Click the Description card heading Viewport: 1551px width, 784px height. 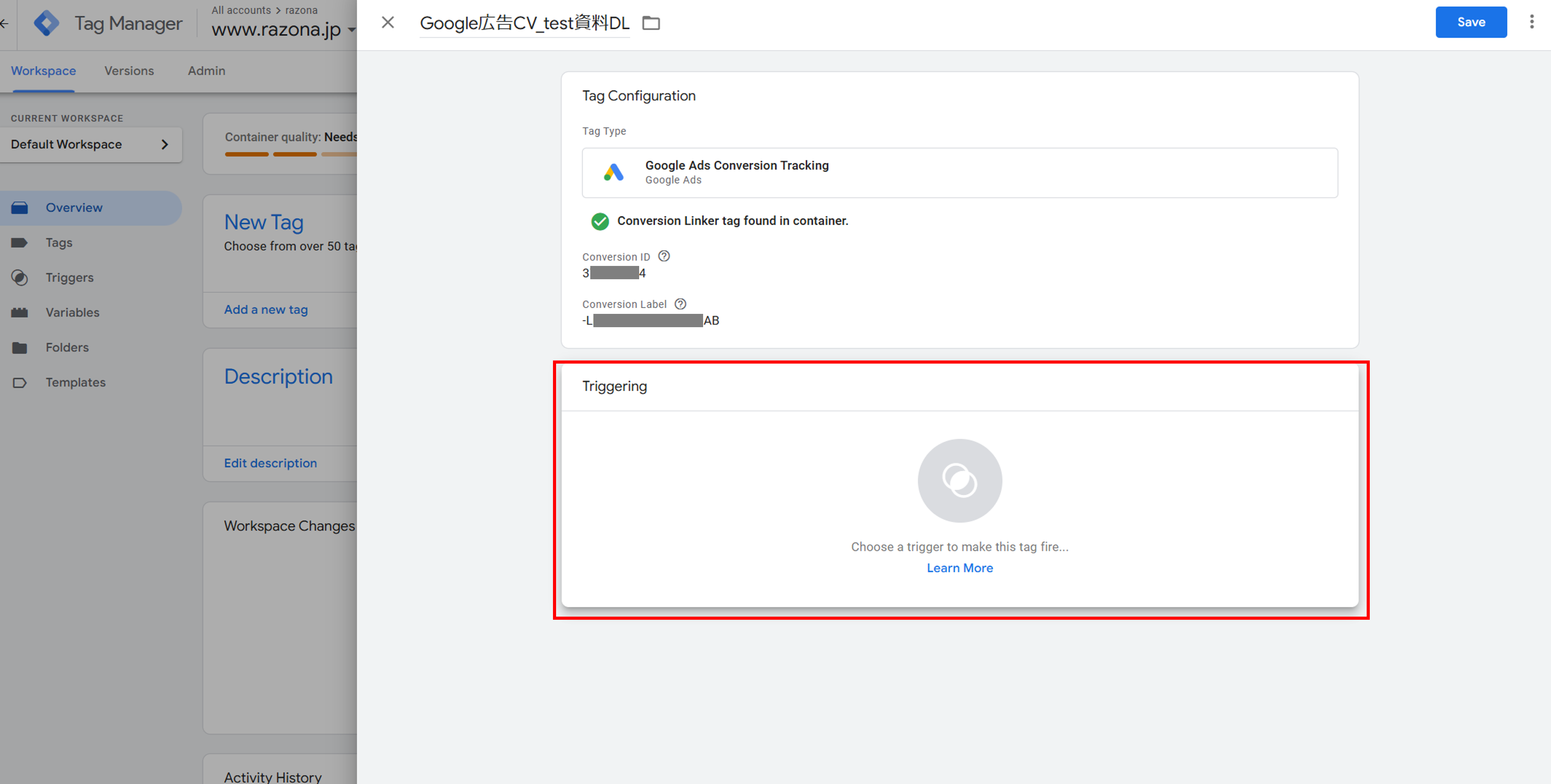pyautogui.click(x=278, y=376)
